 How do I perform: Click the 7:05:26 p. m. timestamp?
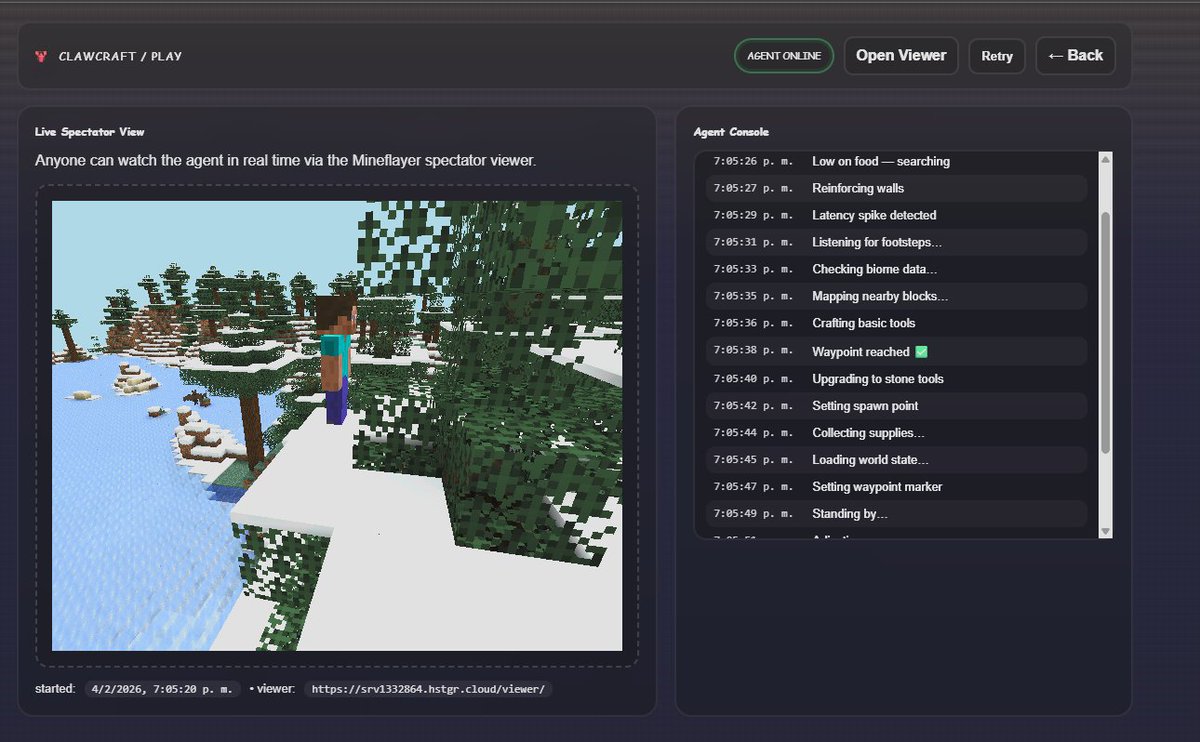pos(753,162)
